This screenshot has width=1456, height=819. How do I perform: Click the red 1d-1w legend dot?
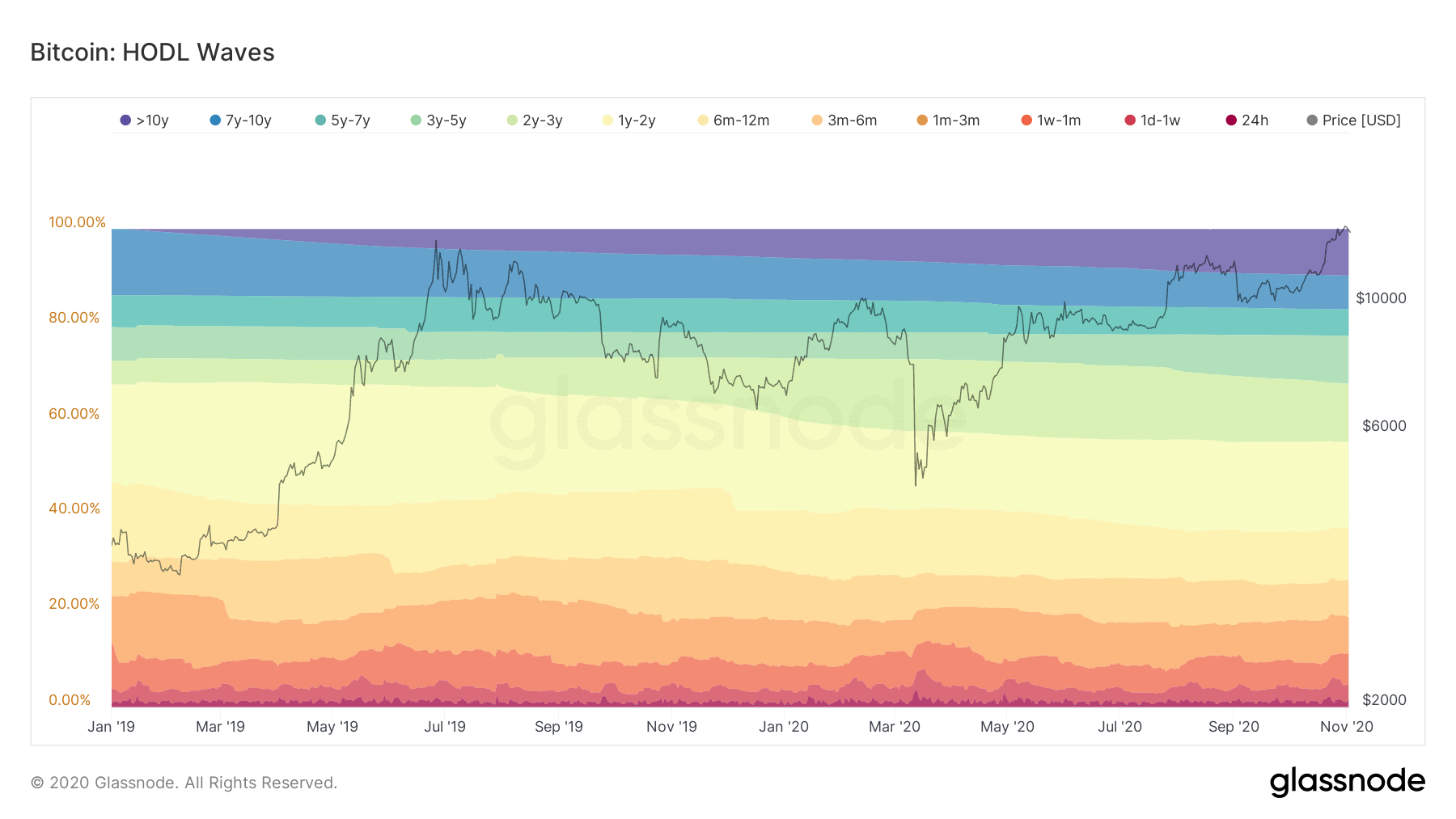pyautogui.click(x=1130, y=120)
